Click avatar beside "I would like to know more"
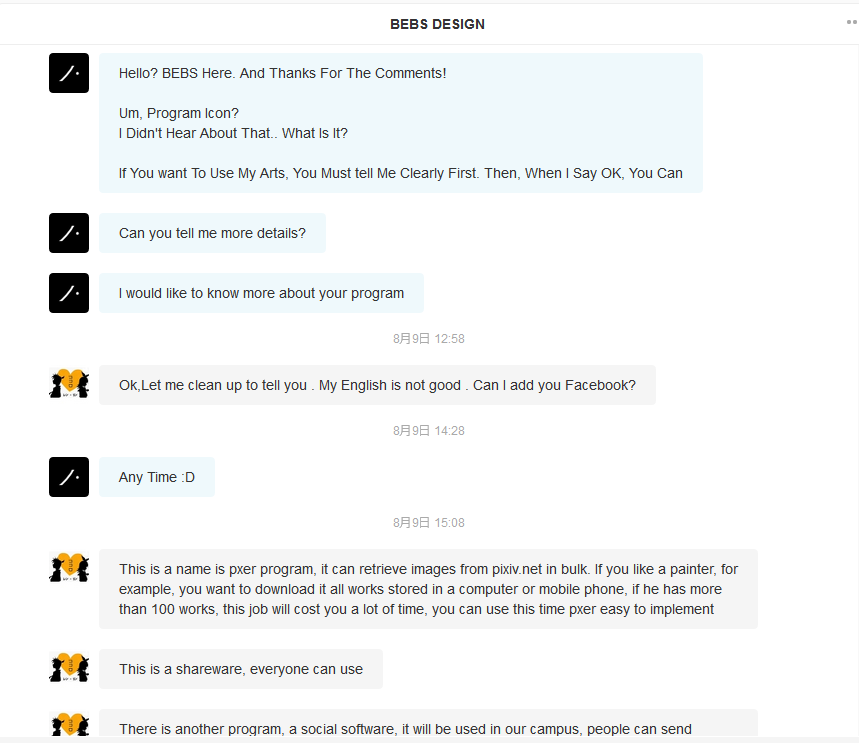The image size is (859, 743). tap(69, 293)
